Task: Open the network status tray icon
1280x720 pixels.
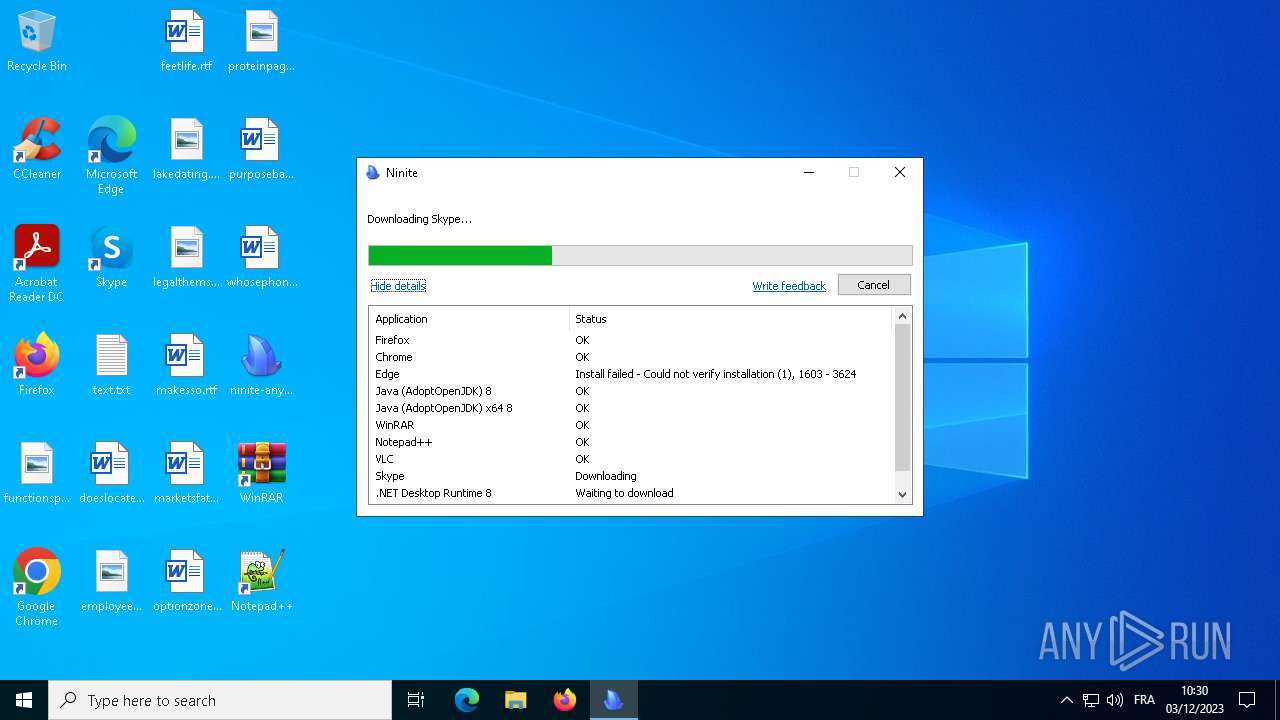Action: [x=1091, y=700]
